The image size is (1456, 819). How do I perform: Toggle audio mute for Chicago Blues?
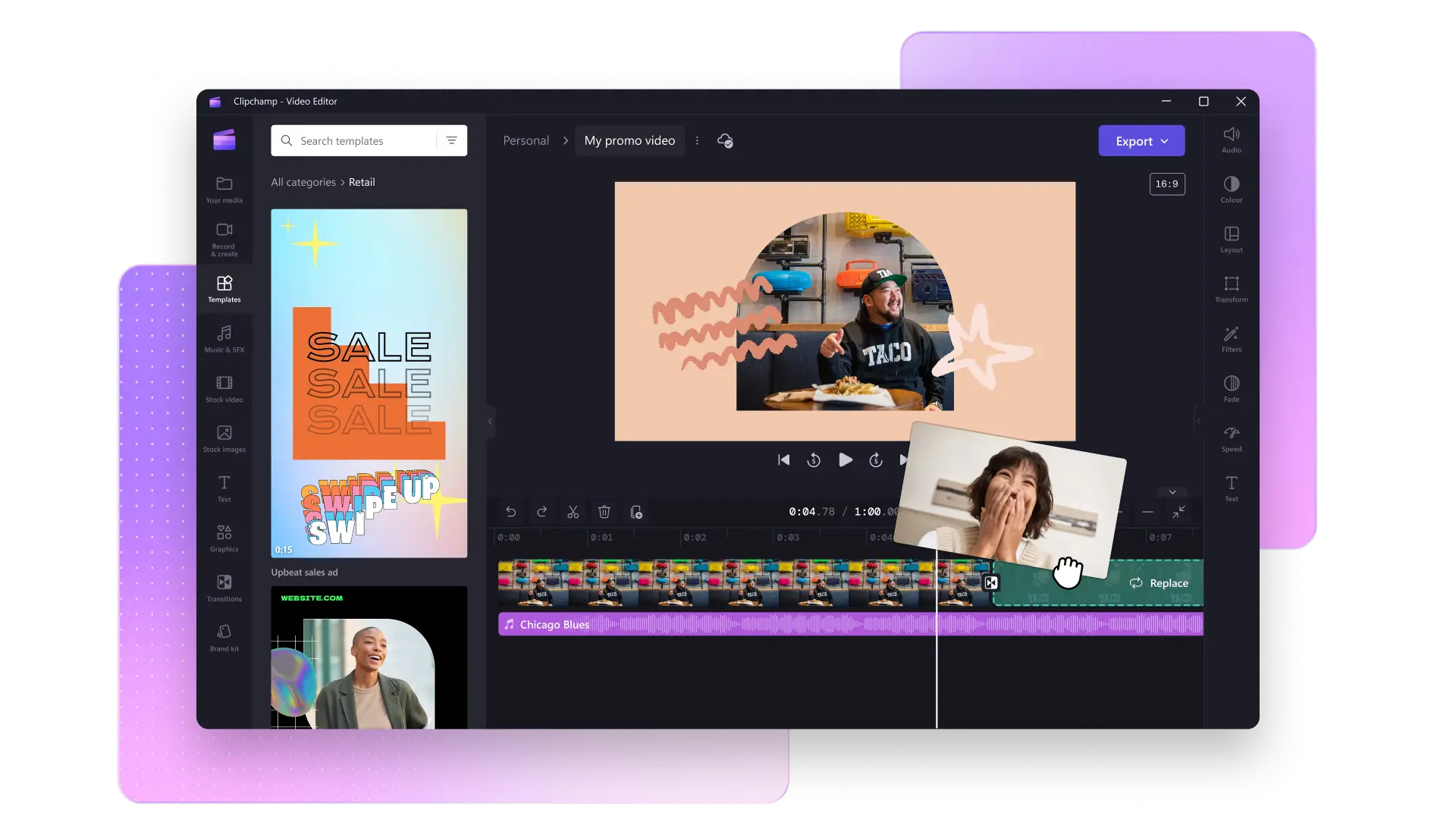[508, 624]
